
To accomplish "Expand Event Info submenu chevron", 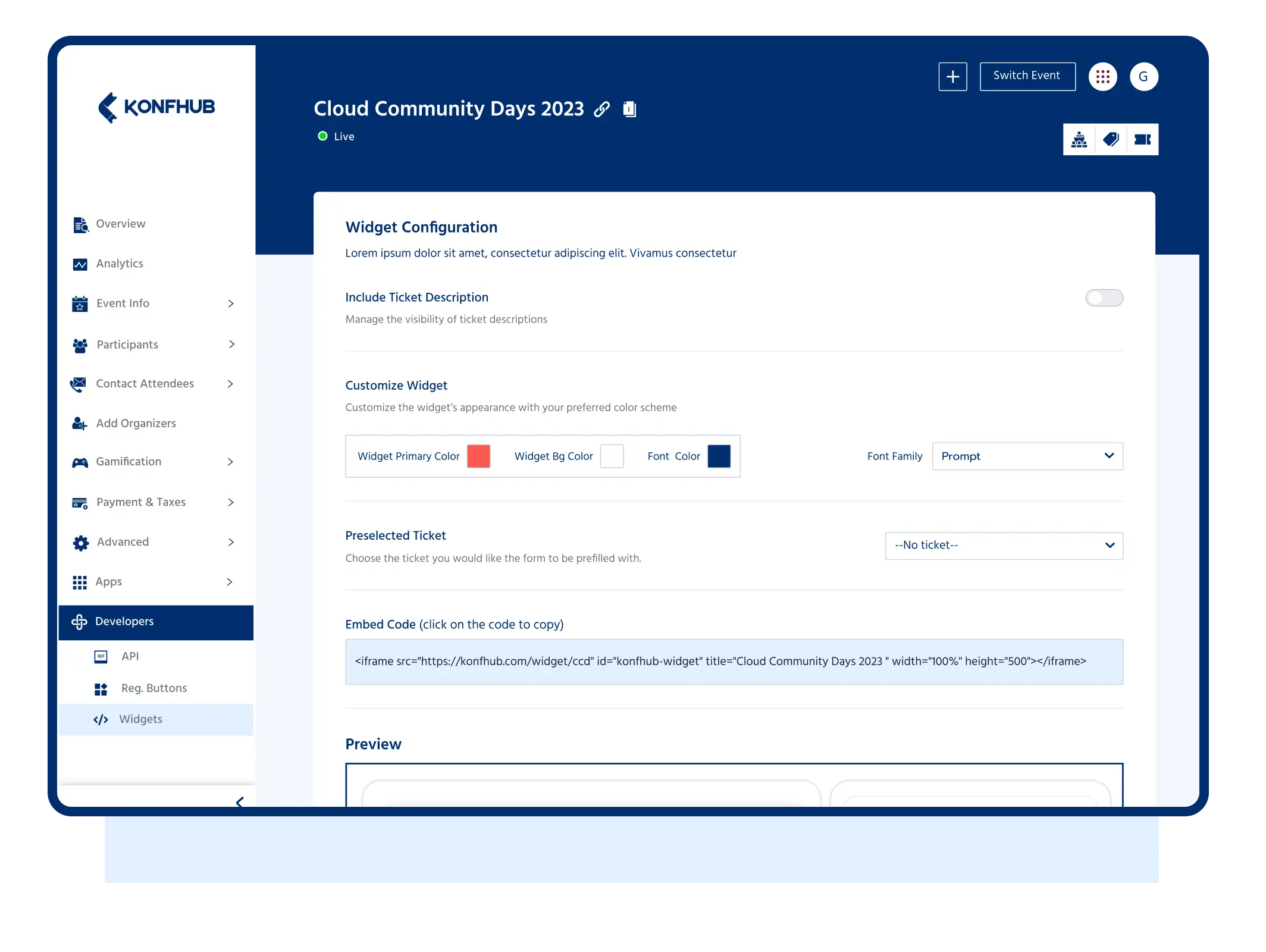I will pyautogui.click(x=231, y=303).
